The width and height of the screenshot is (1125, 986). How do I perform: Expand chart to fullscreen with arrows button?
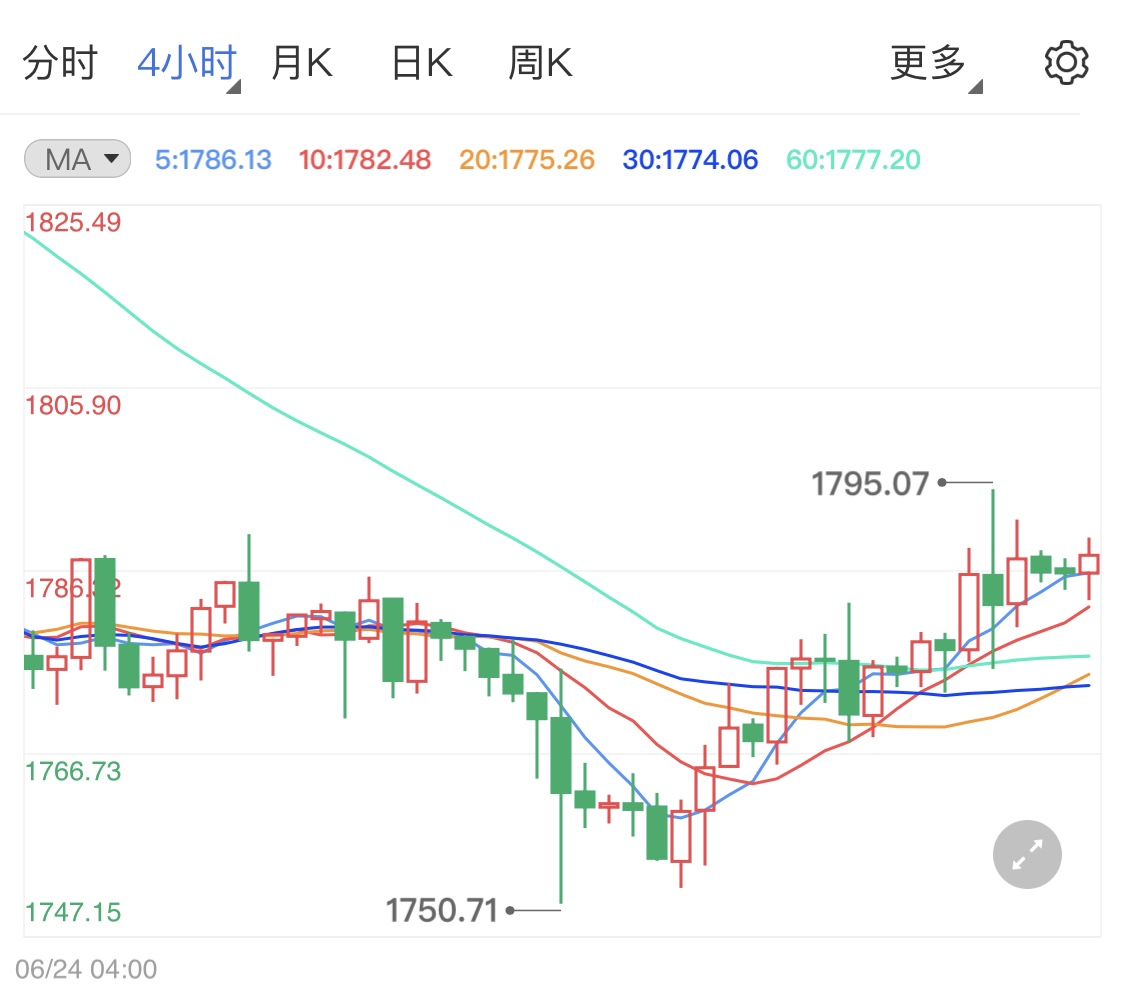[1027, 854]
